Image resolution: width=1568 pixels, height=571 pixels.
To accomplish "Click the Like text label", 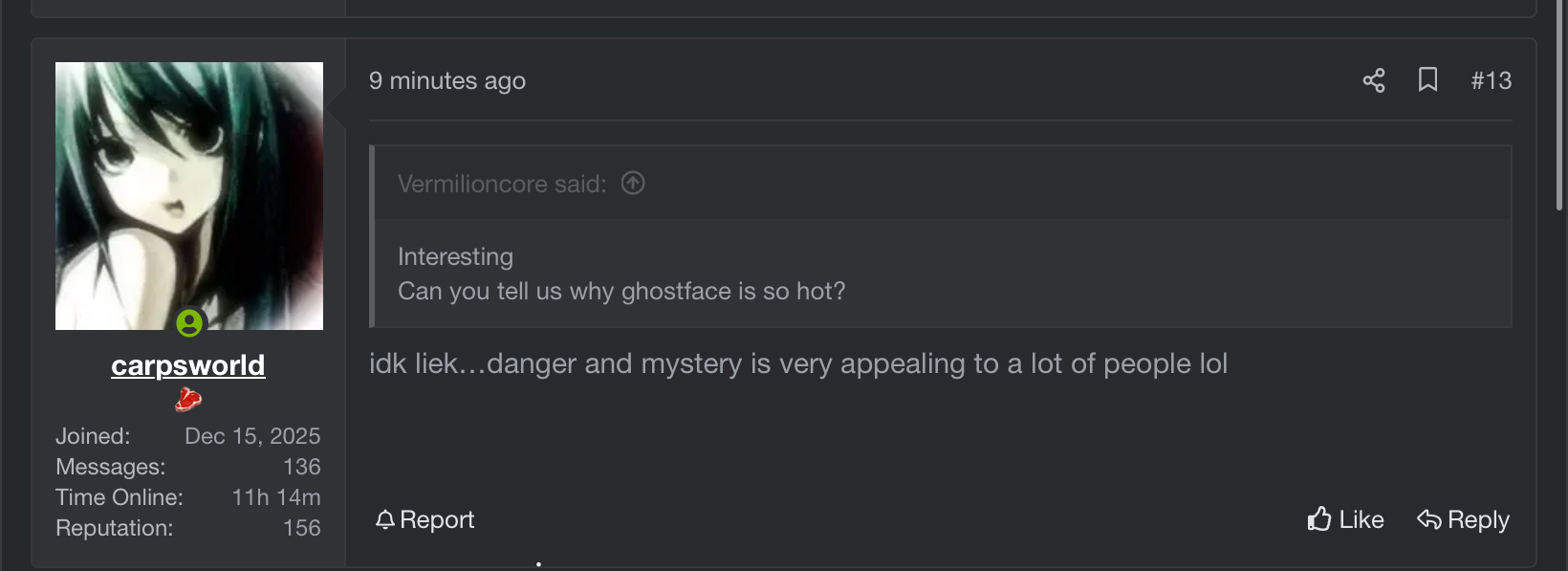I will pos(1361,519).
